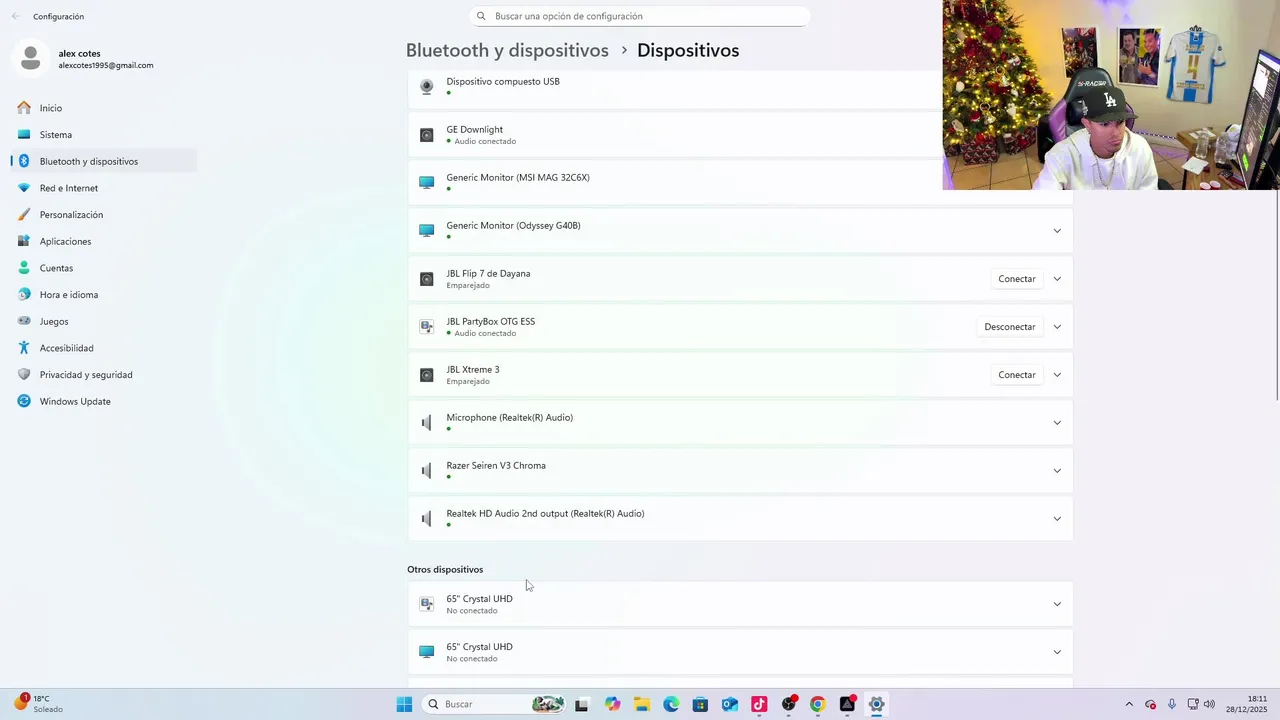The image size is (1280, 720).
Task: Show hidden system tray icons
Action: pyautogui.click(x=1129, y=704)
